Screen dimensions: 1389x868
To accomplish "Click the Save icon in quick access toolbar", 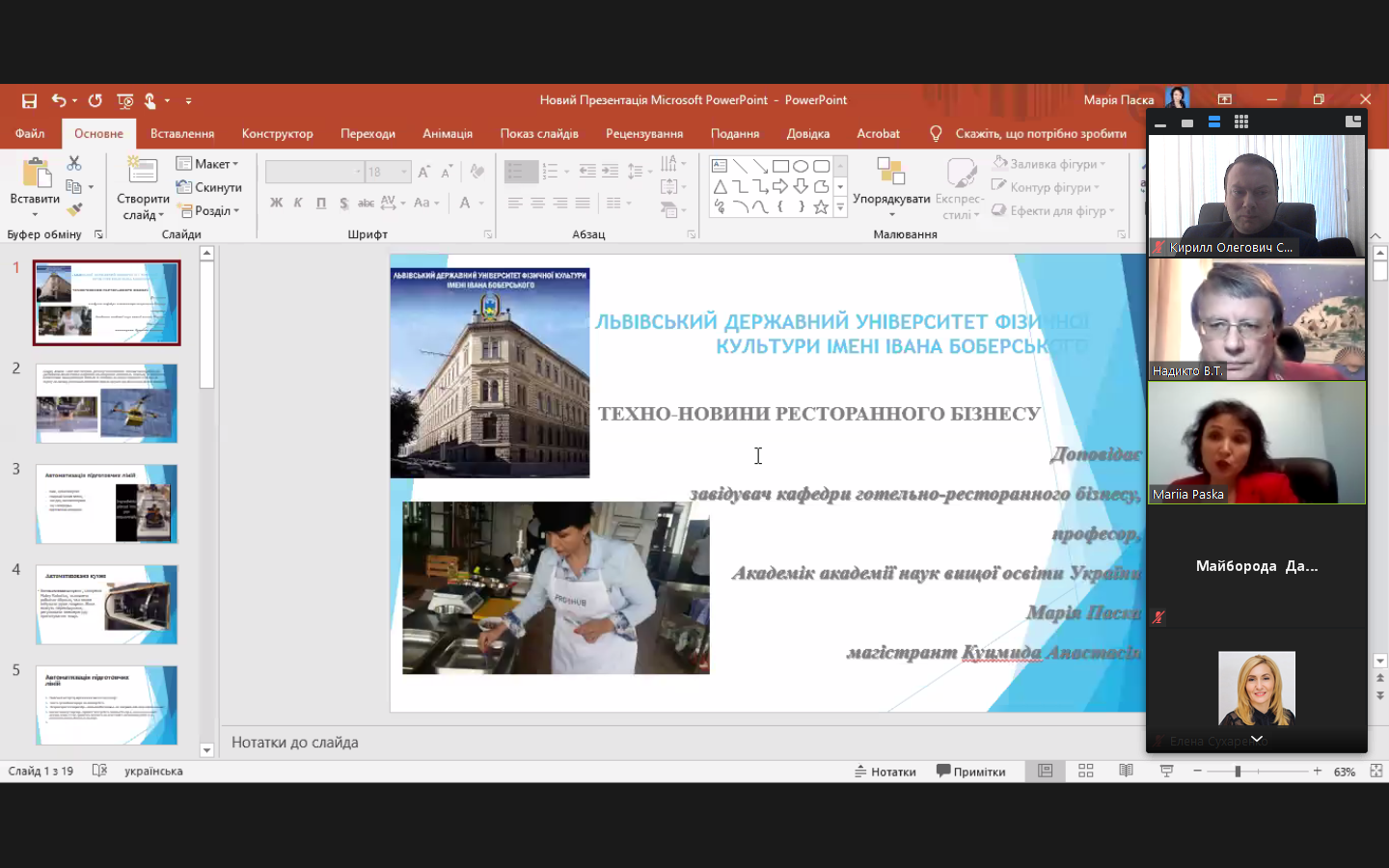I will [x=29, y=100].
